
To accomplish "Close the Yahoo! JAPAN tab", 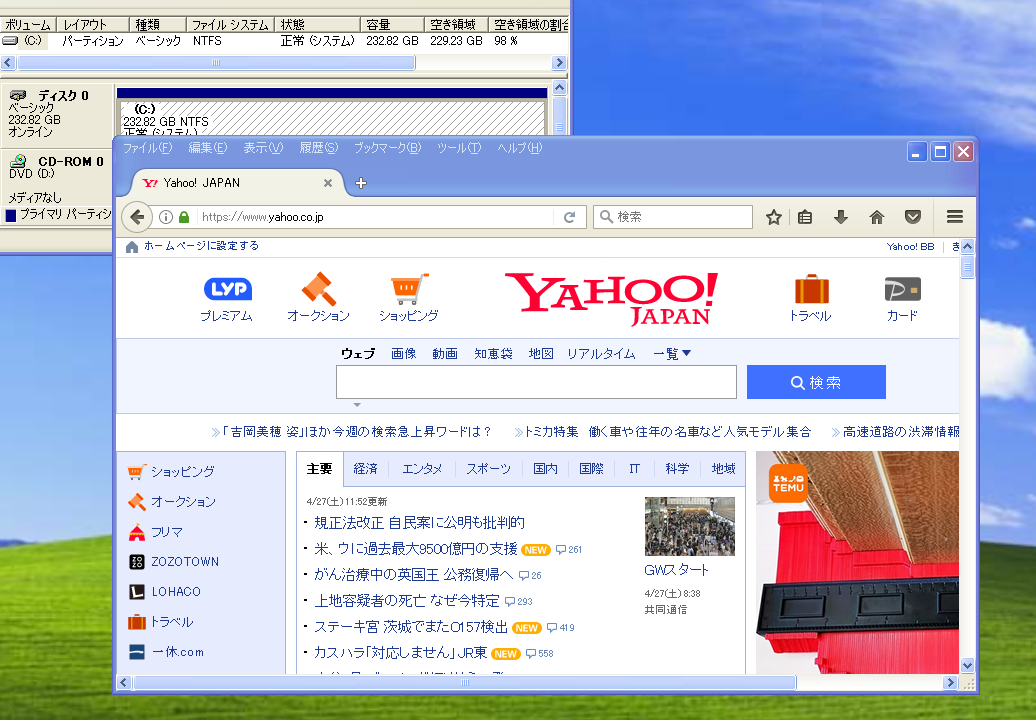I will (328, 183).
